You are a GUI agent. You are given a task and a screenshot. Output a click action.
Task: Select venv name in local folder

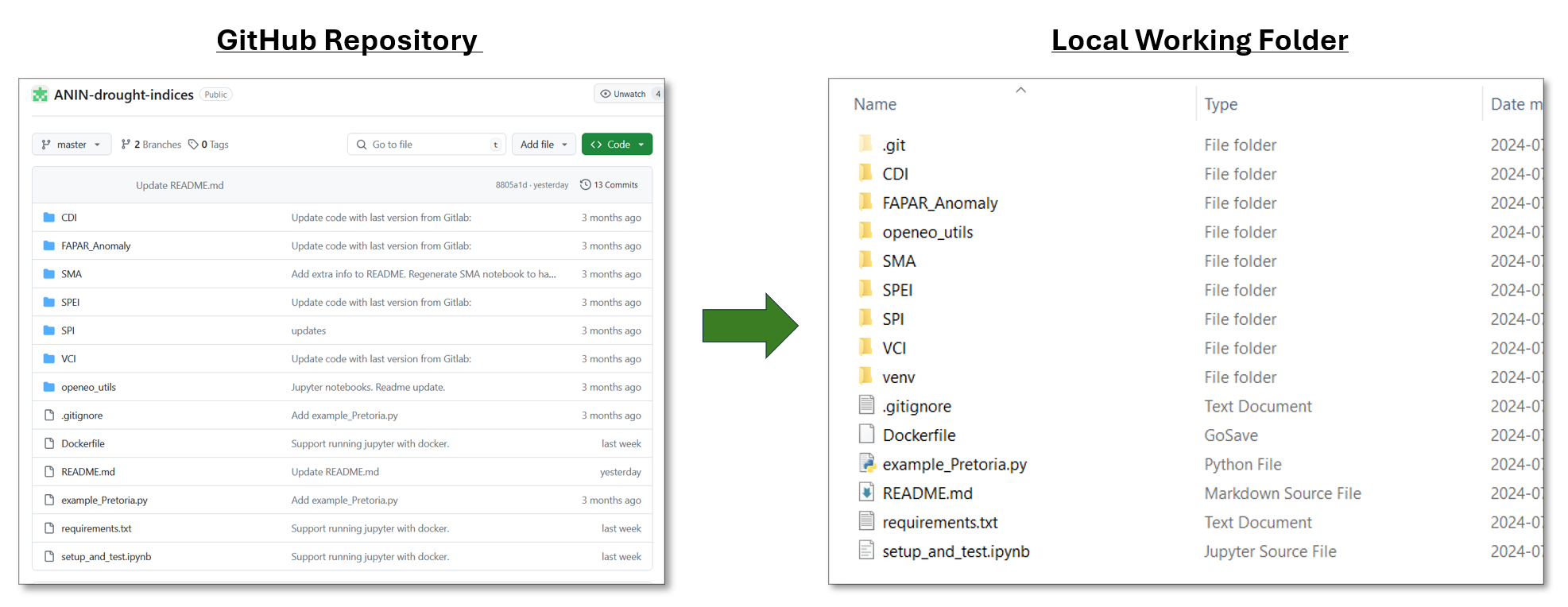(x=899, y=377)
